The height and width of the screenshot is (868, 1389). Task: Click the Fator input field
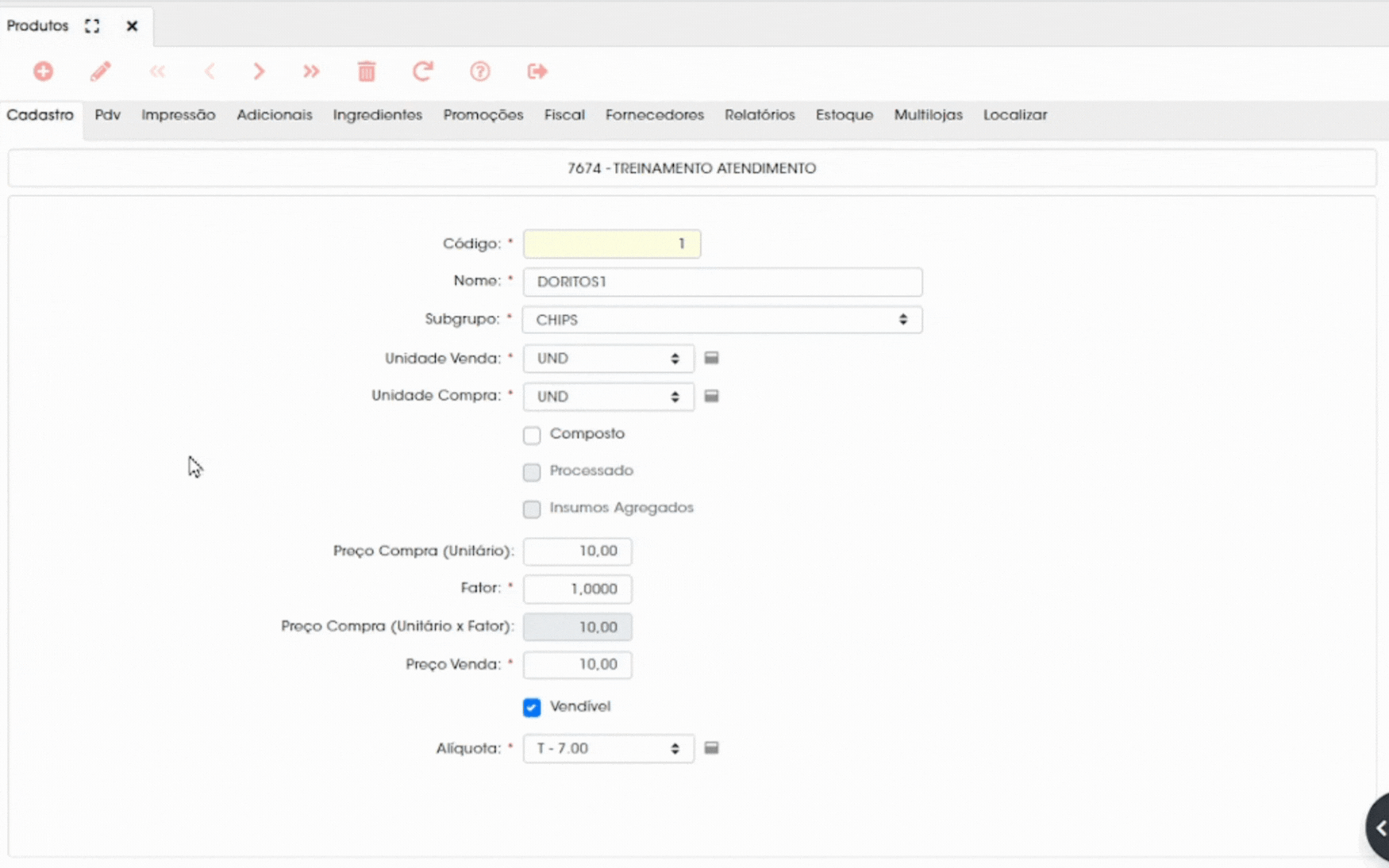pyautogui.click(x=577, y=589)
